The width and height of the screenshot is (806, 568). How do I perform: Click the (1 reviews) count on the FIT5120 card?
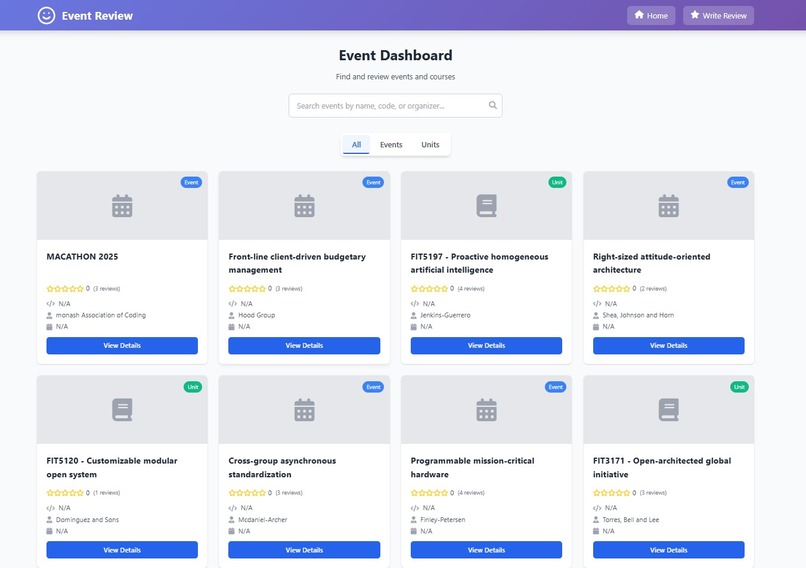coord(106,493)
